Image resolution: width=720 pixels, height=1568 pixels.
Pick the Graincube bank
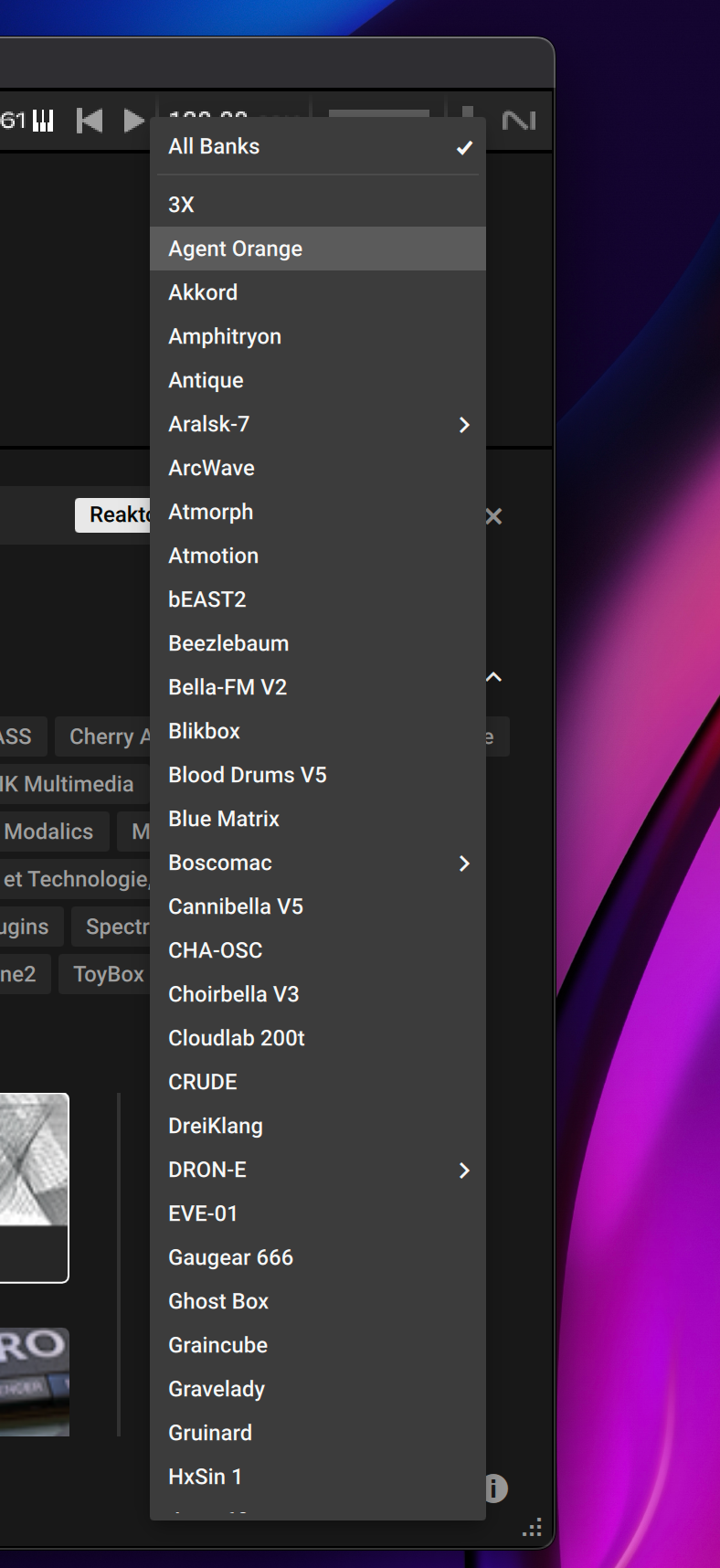(317, 1345)
